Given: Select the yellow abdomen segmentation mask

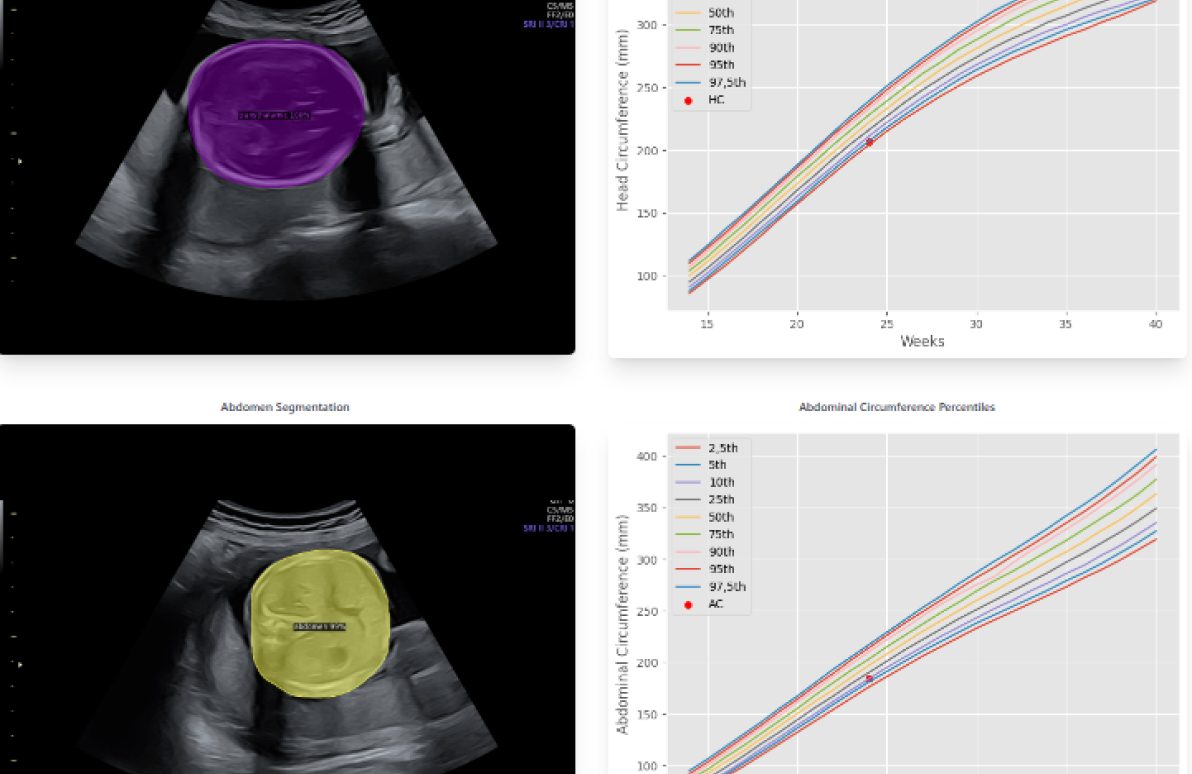Looking at the screenshot, I should 319,624.
